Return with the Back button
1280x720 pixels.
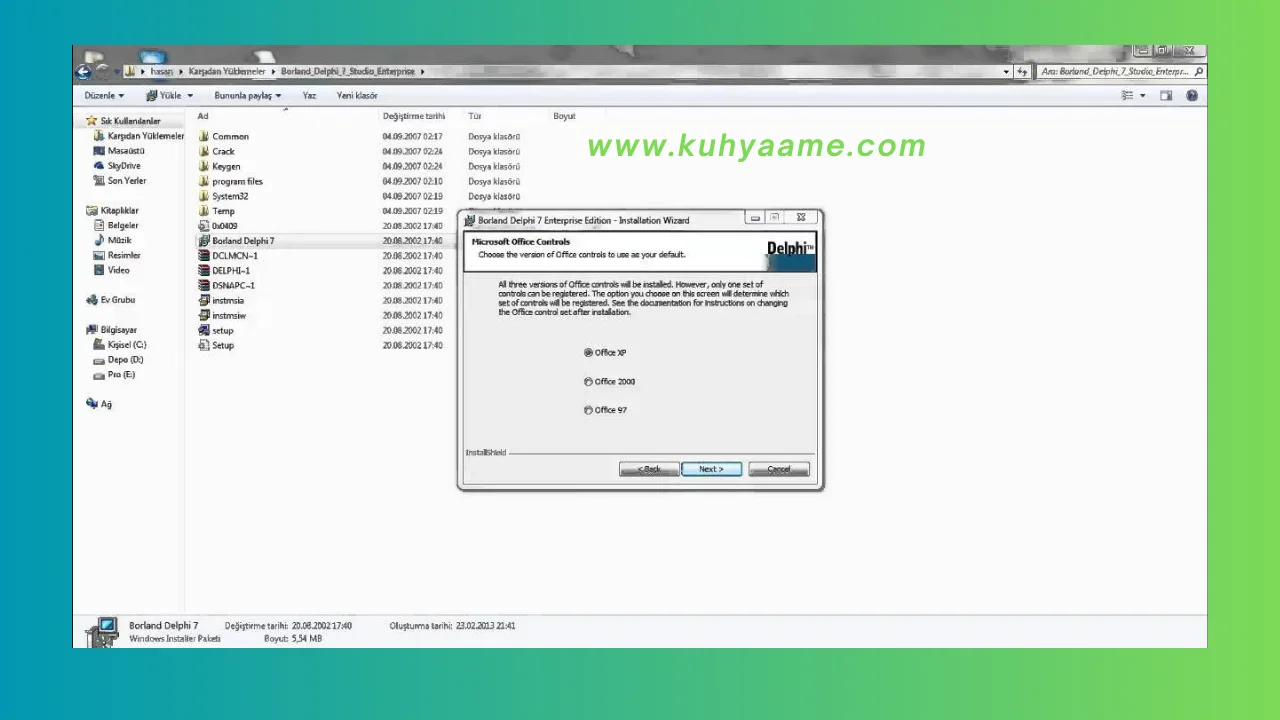point(649,469)
